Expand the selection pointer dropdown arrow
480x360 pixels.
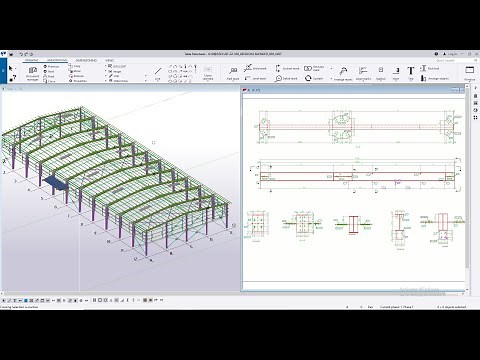pyautogui.click(x=15, y=69)
